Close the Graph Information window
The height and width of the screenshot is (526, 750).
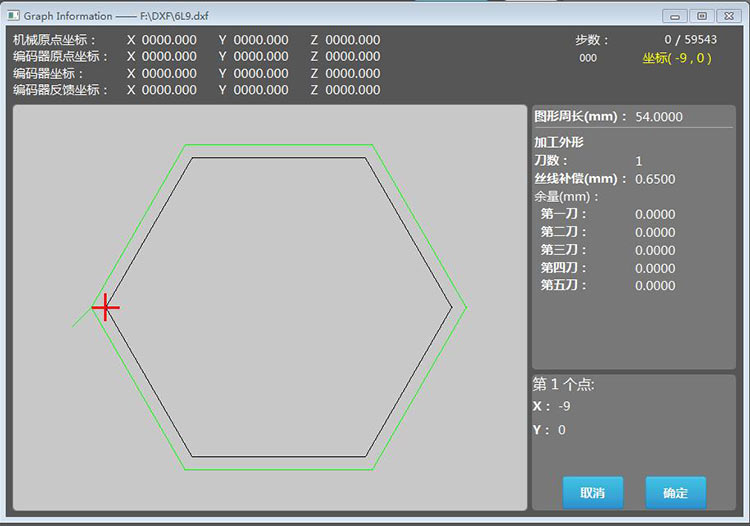coord(728,16)
